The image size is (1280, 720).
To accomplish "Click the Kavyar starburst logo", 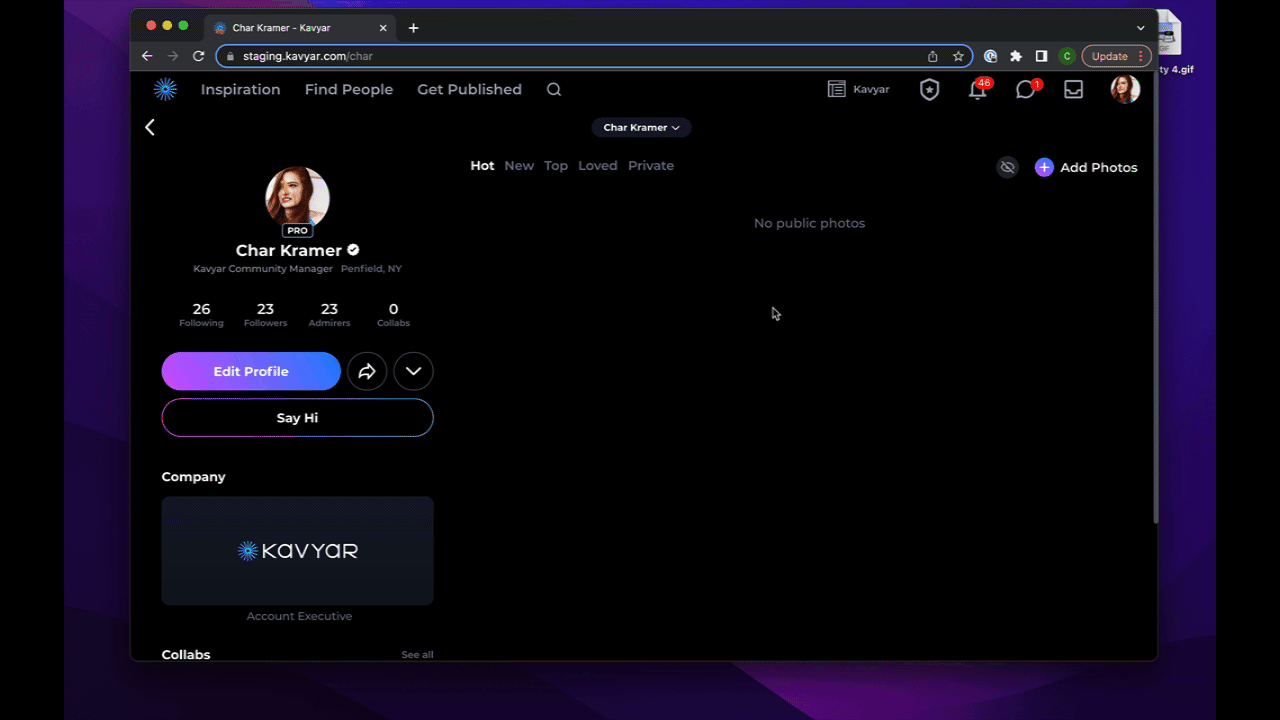I will pyautogui.click(x=165, y=89).
